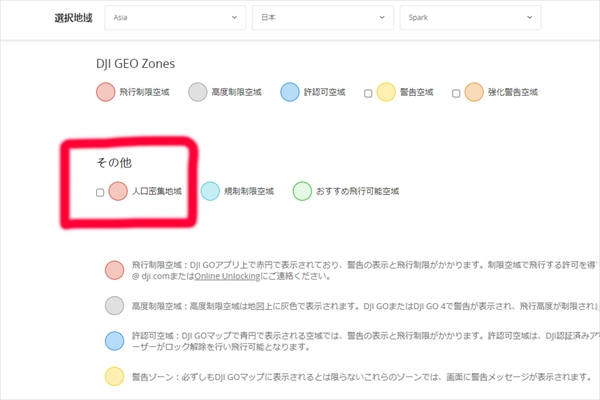600x400 pixels.
Task: Click the gray 高度制限空域 zone circle
Action: 197,92
